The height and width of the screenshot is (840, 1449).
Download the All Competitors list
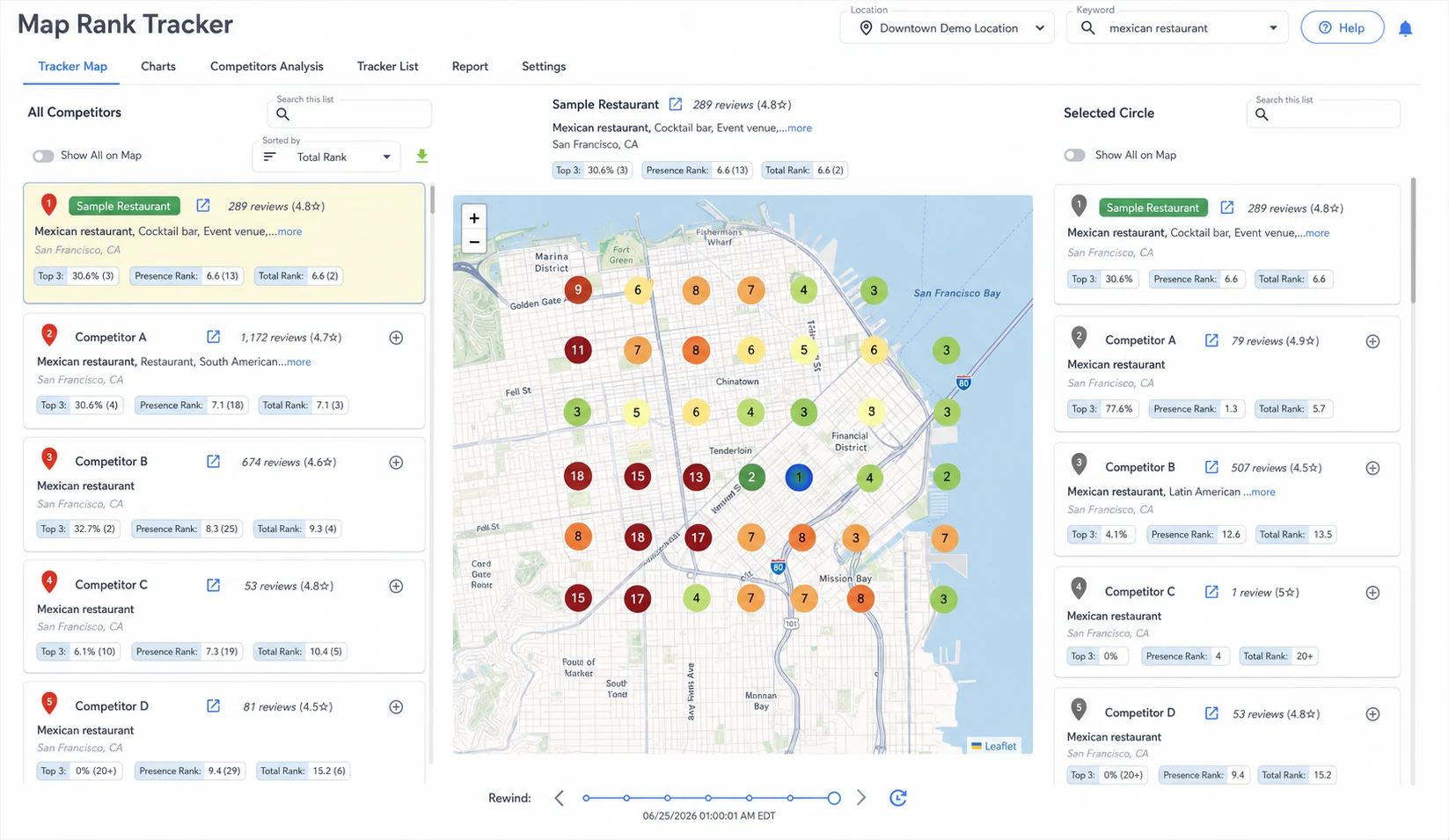(422, 156)
